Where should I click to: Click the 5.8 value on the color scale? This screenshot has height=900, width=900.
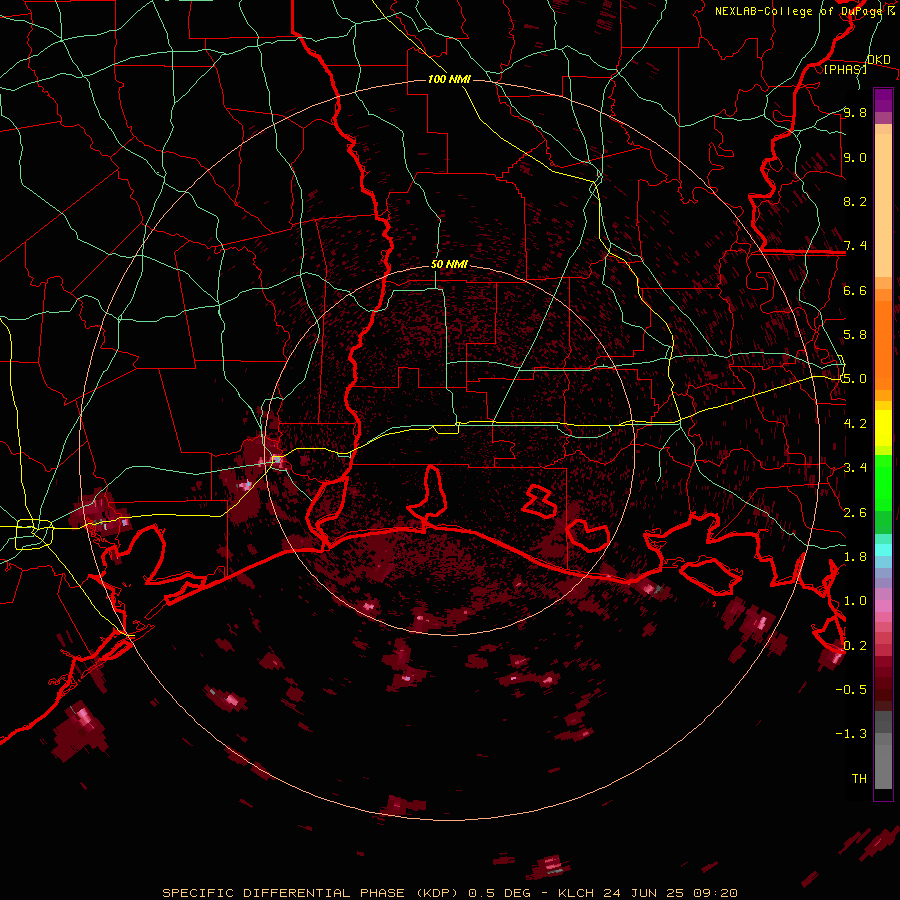[x=855, y=335]
